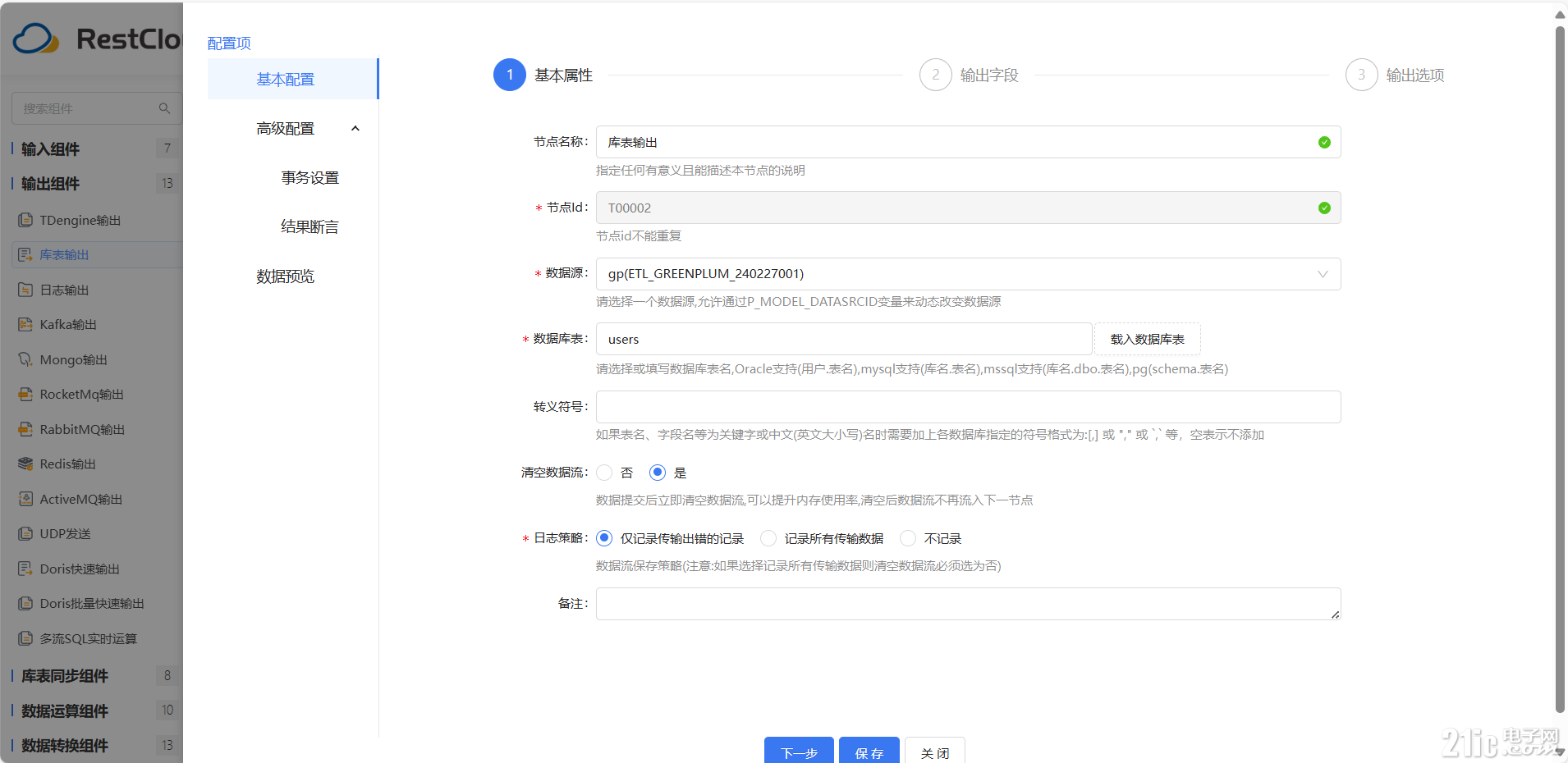Click the 下一步 button
The height and width of the screenshot is (763, 1568).
(x=799, y=752)
